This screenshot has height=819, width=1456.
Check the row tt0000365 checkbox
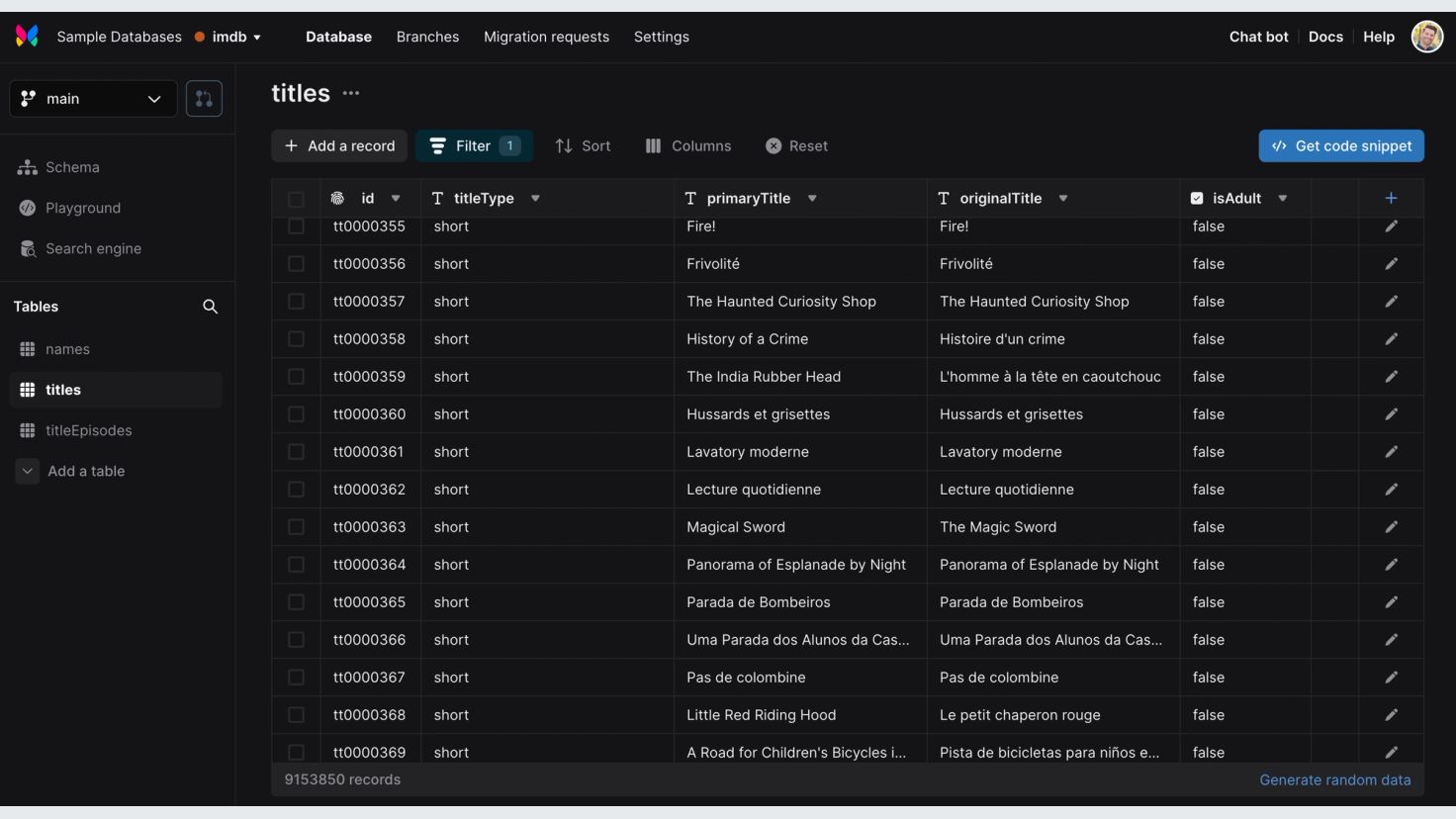point(296,602)
